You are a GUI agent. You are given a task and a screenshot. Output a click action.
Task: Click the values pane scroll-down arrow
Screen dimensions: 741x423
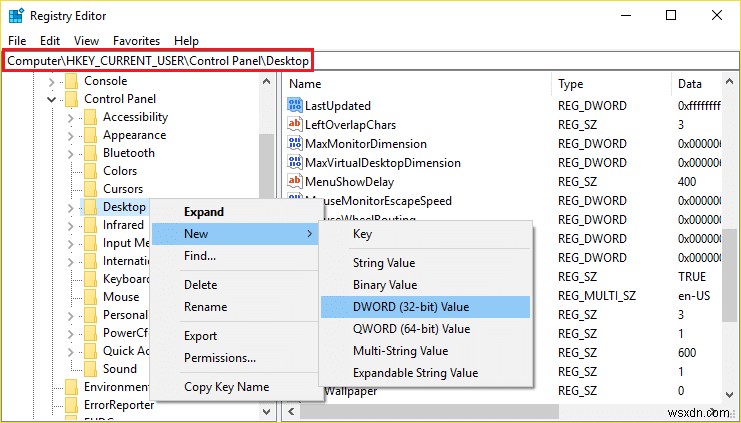(x=729, y=395)
